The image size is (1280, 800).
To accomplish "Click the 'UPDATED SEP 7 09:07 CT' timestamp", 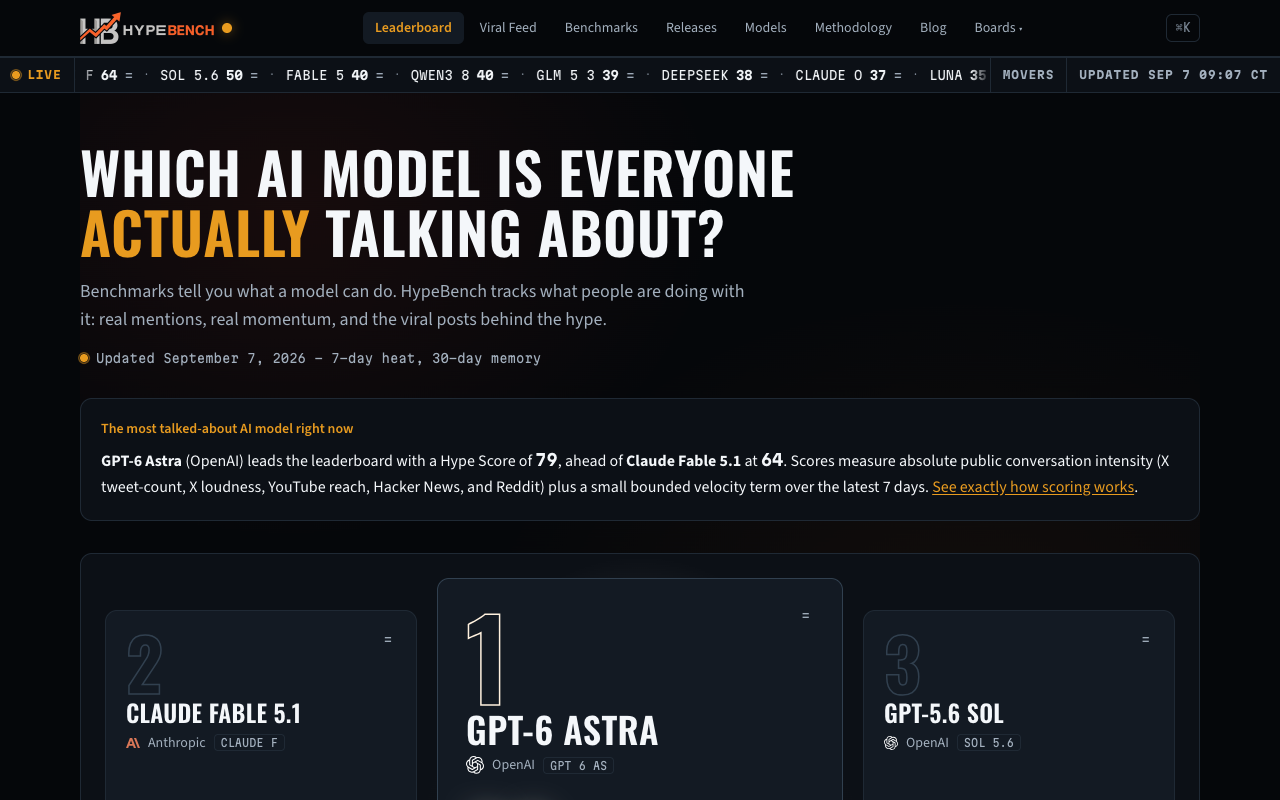I will coord(1173,75).
